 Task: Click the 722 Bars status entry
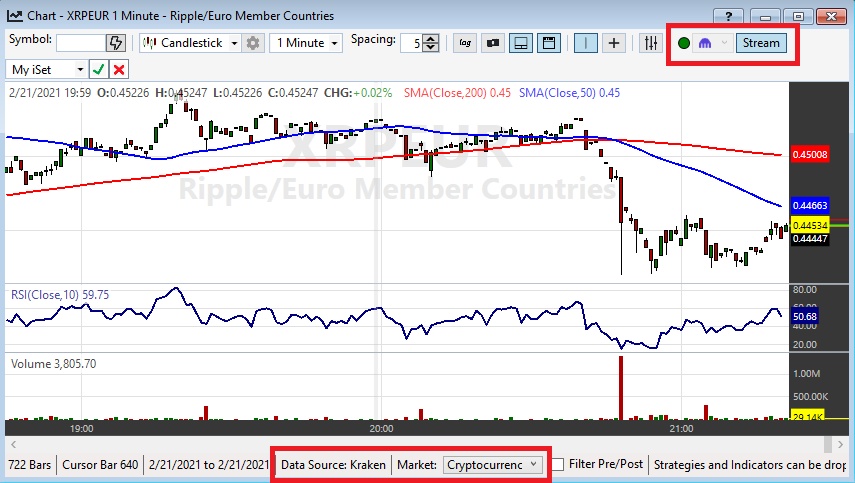29,465
